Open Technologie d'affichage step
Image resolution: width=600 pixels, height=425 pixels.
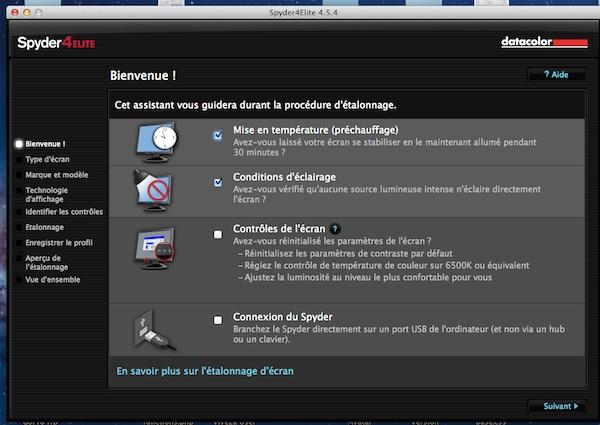pos(47,194)
